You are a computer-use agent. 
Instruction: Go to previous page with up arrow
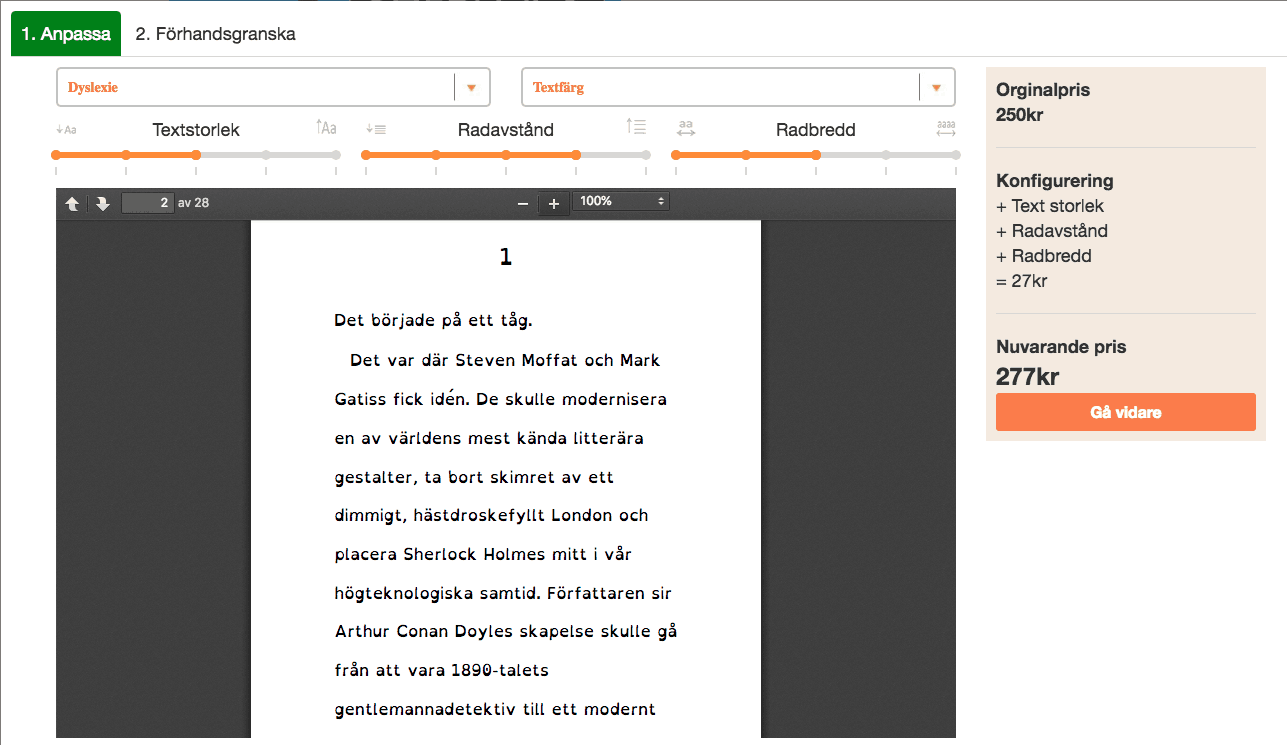click(x=72, y=203)
